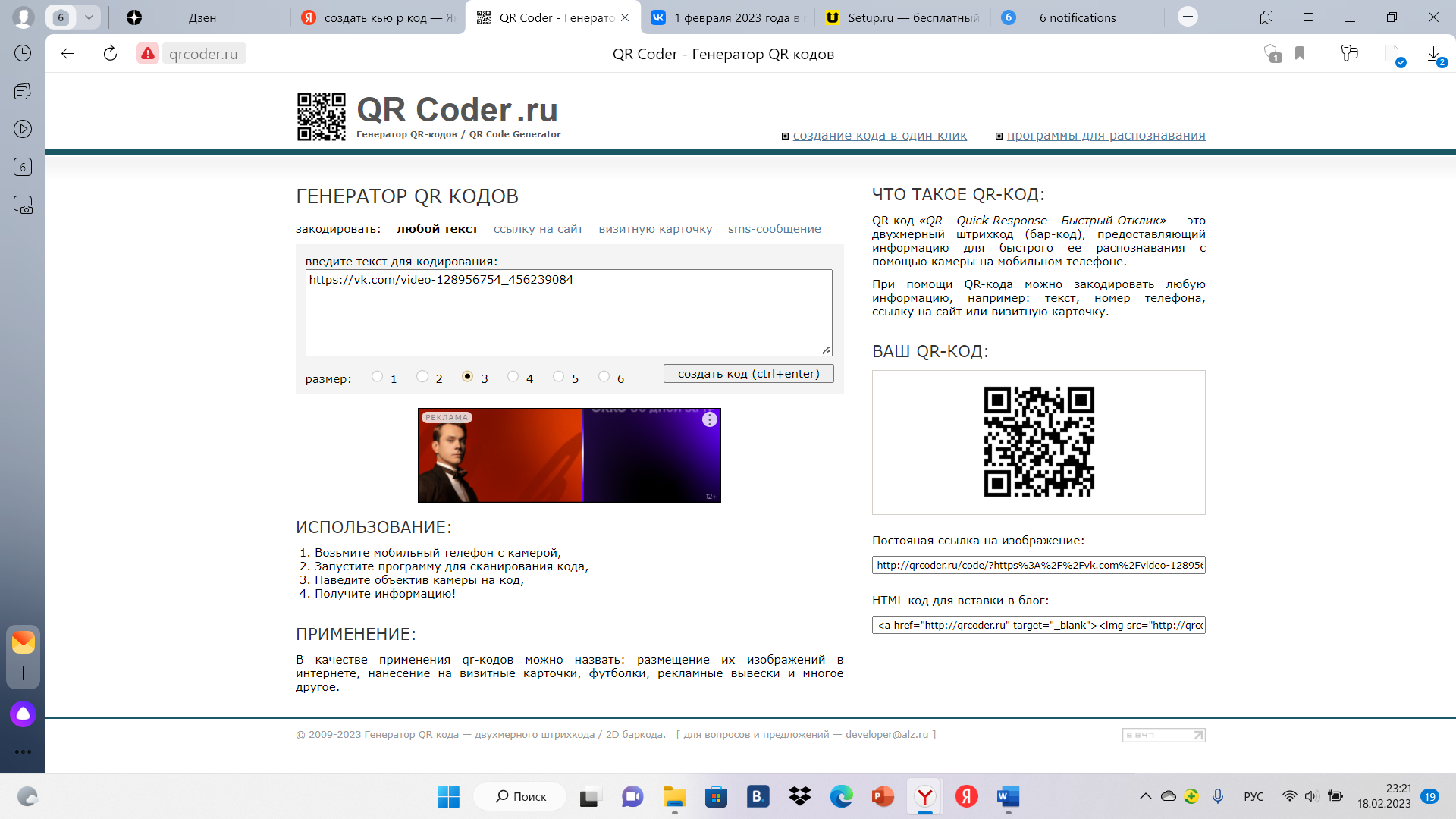Open the ссылку на сайт link
Viewport: 1456px width, 819px height.
click(538, 229)
